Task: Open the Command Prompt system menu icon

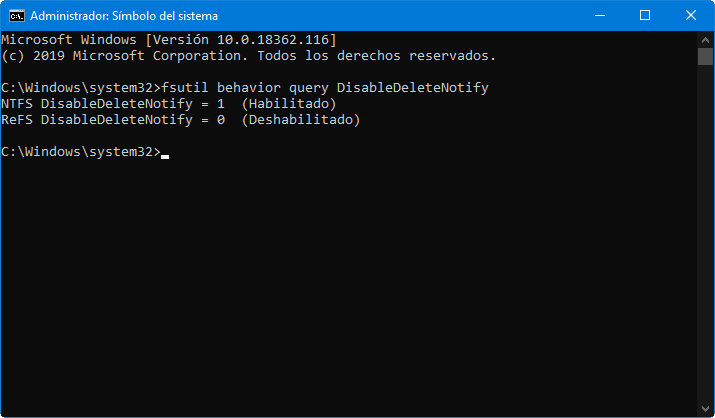Action: 15,16
